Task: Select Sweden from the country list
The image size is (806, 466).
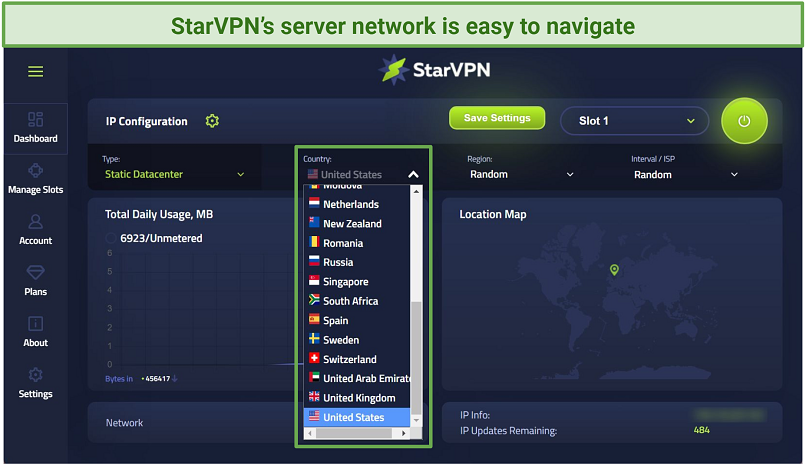Action: pyautogui.click(x=358, y=340)
